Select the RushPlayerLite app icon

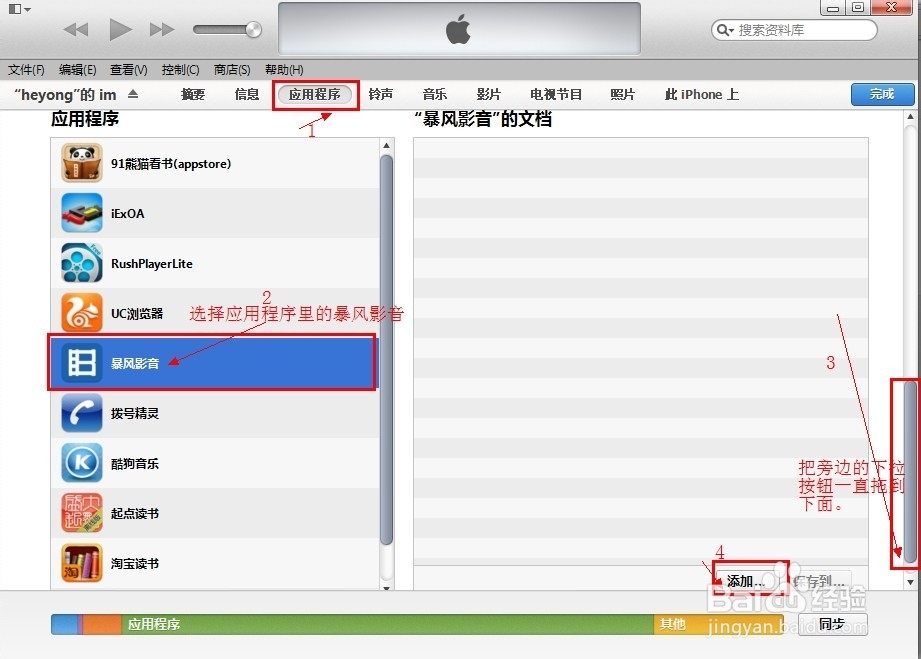(81, 263)
